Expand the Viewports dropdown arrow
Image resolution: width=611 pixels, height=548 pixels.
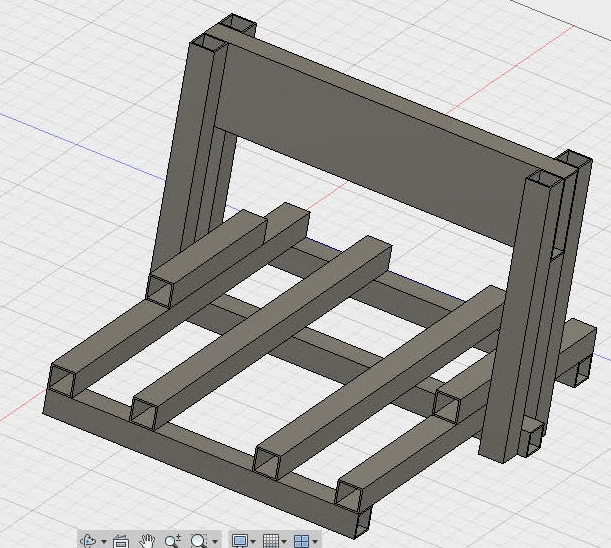[x=315, y=541]
